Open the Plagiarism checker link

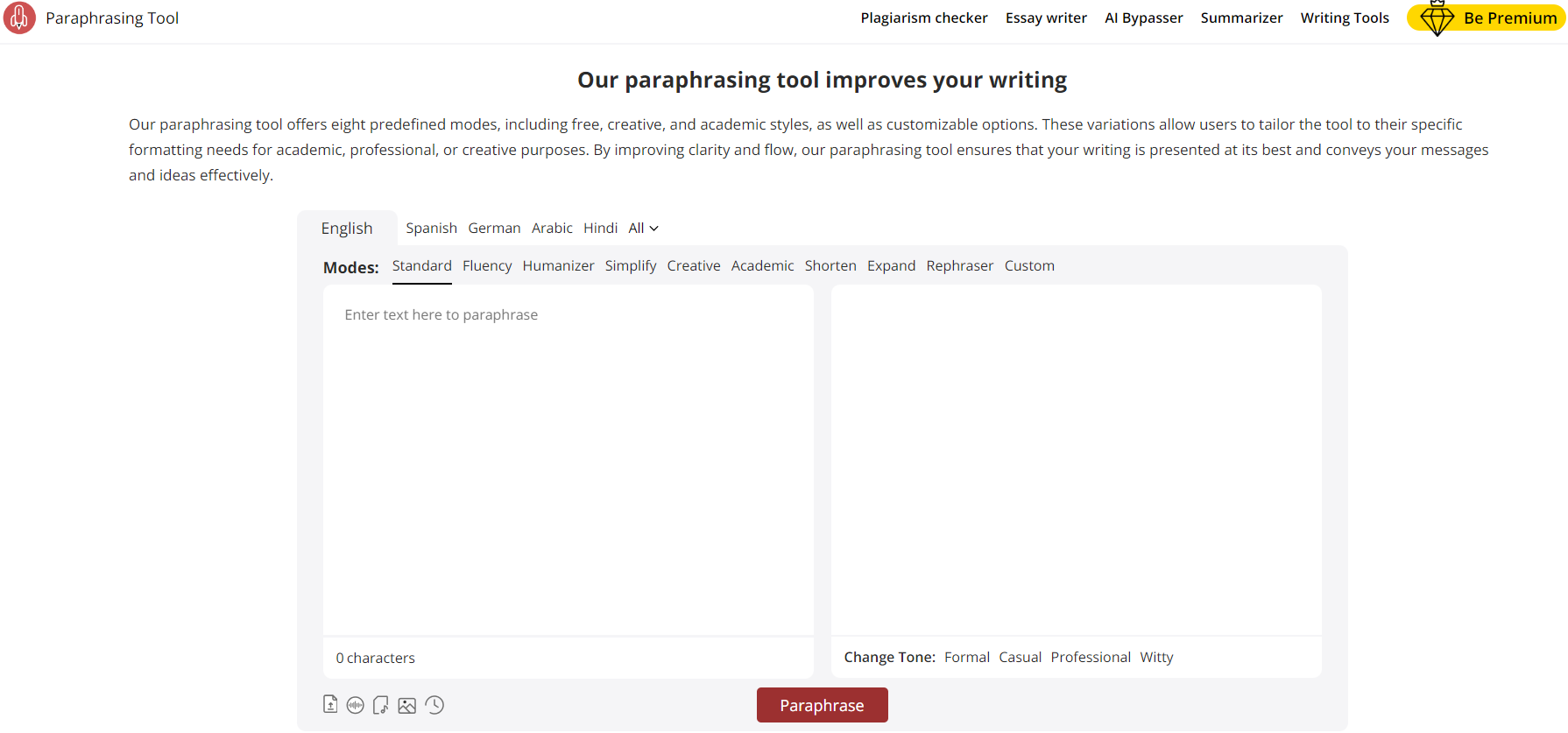[x=923, y=18]
